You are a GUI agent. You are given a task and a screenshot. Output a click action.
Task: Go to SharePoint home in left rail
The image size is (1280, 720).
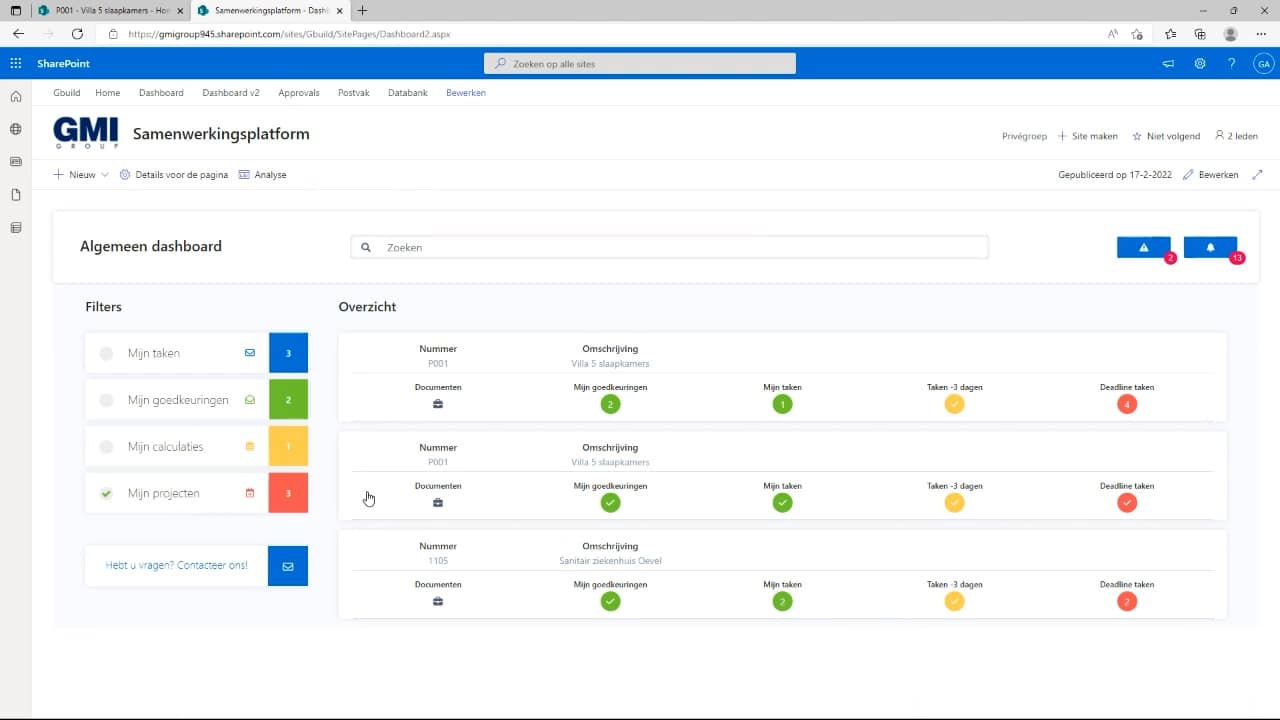tap(15, 97)
